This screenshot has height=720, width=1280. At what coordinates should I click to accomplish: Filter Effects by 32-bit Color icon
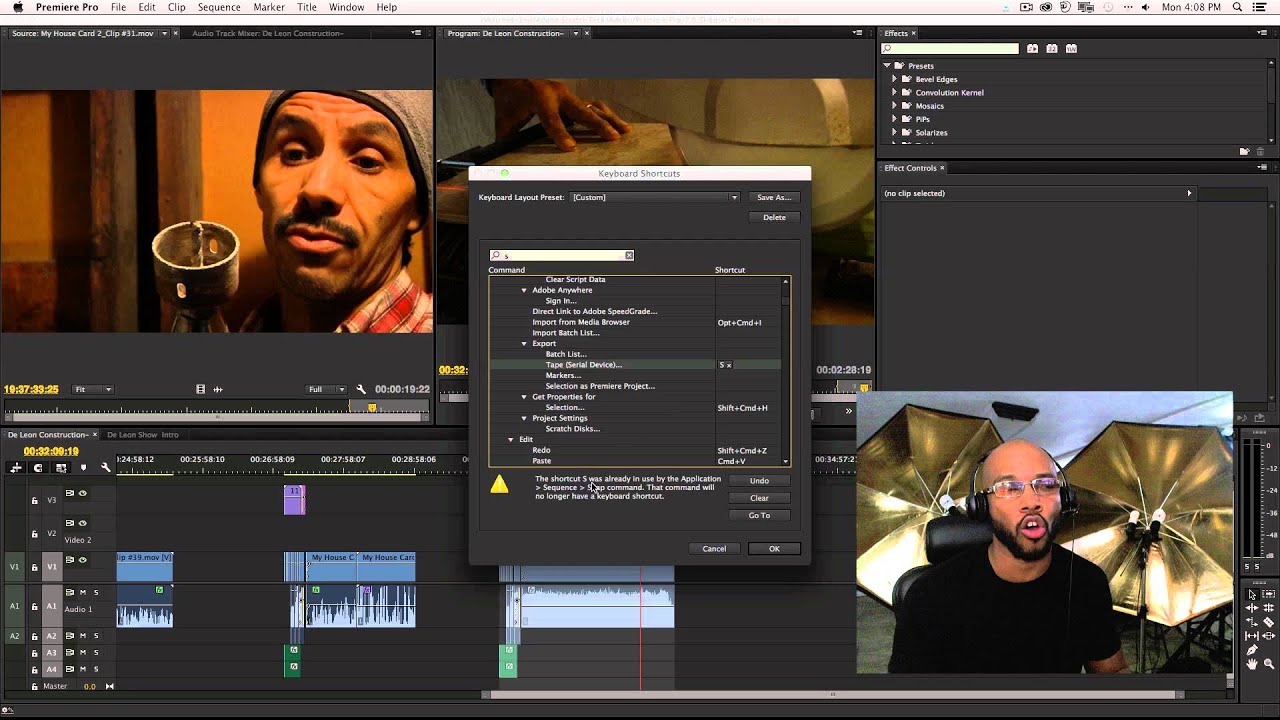[x=1052, y=48]
